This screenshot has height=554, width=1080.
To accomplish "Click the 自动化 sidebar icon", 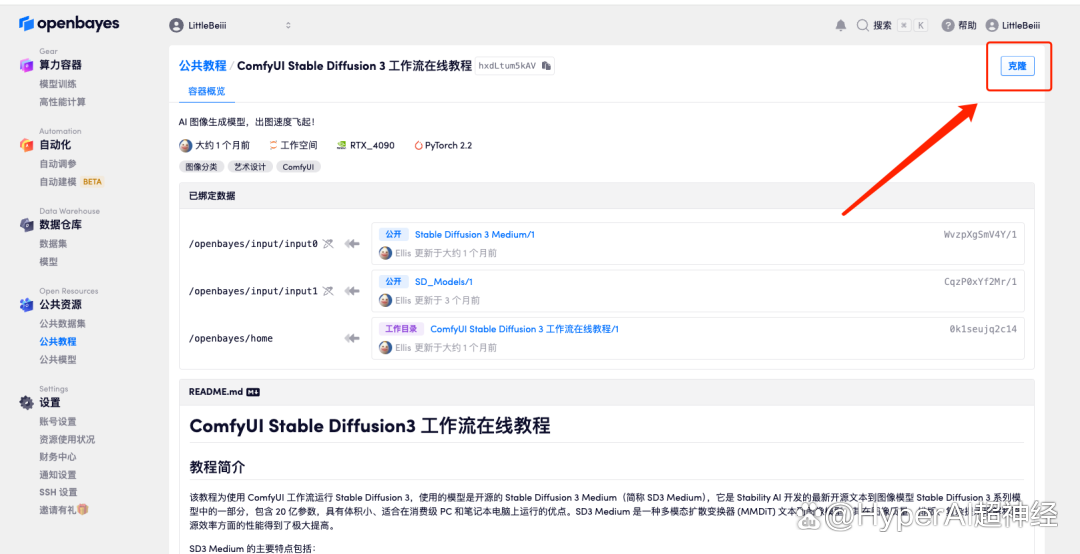I will (26, 145).
